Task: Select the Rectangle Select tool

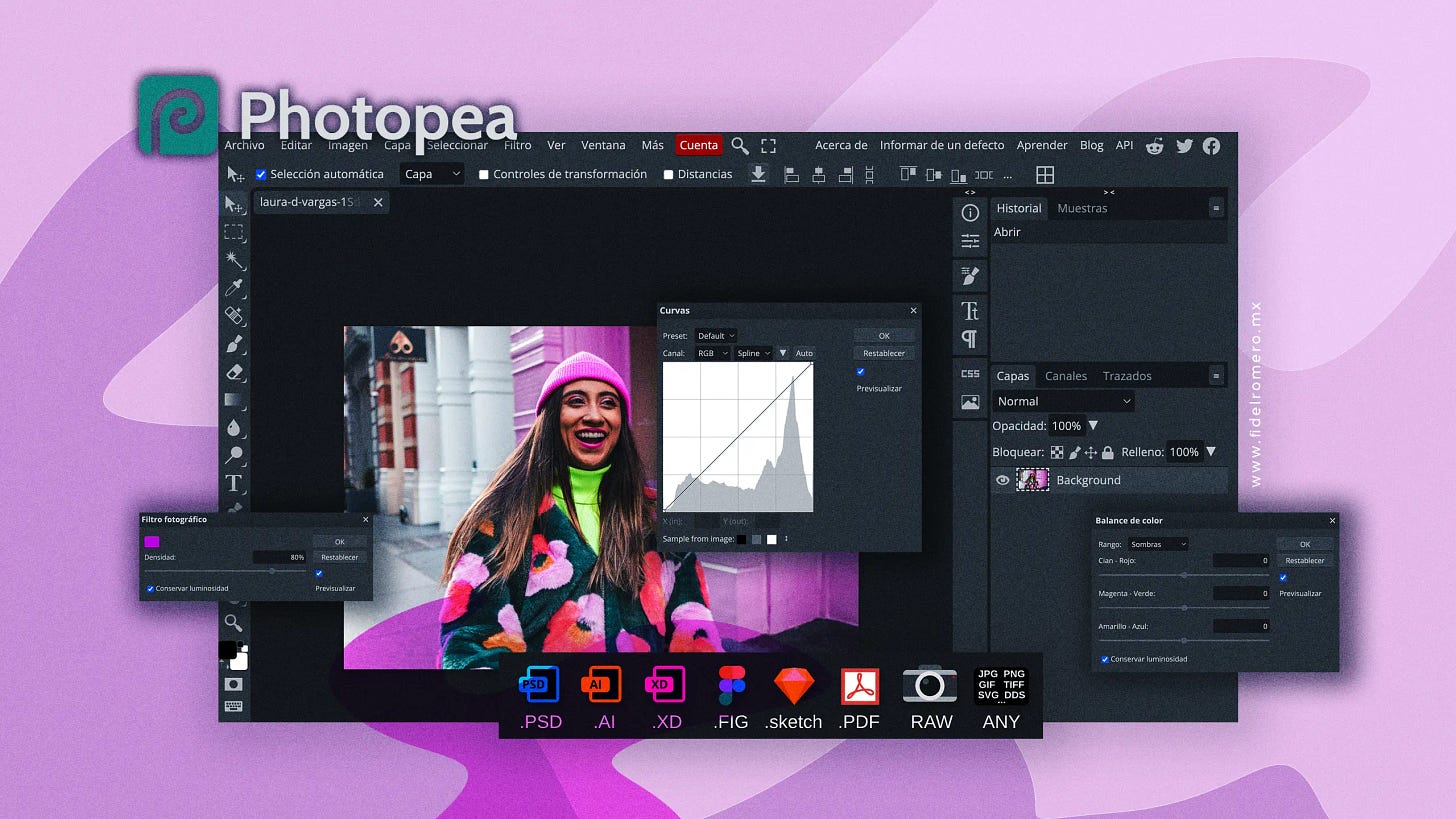Action: pos(234,232)
